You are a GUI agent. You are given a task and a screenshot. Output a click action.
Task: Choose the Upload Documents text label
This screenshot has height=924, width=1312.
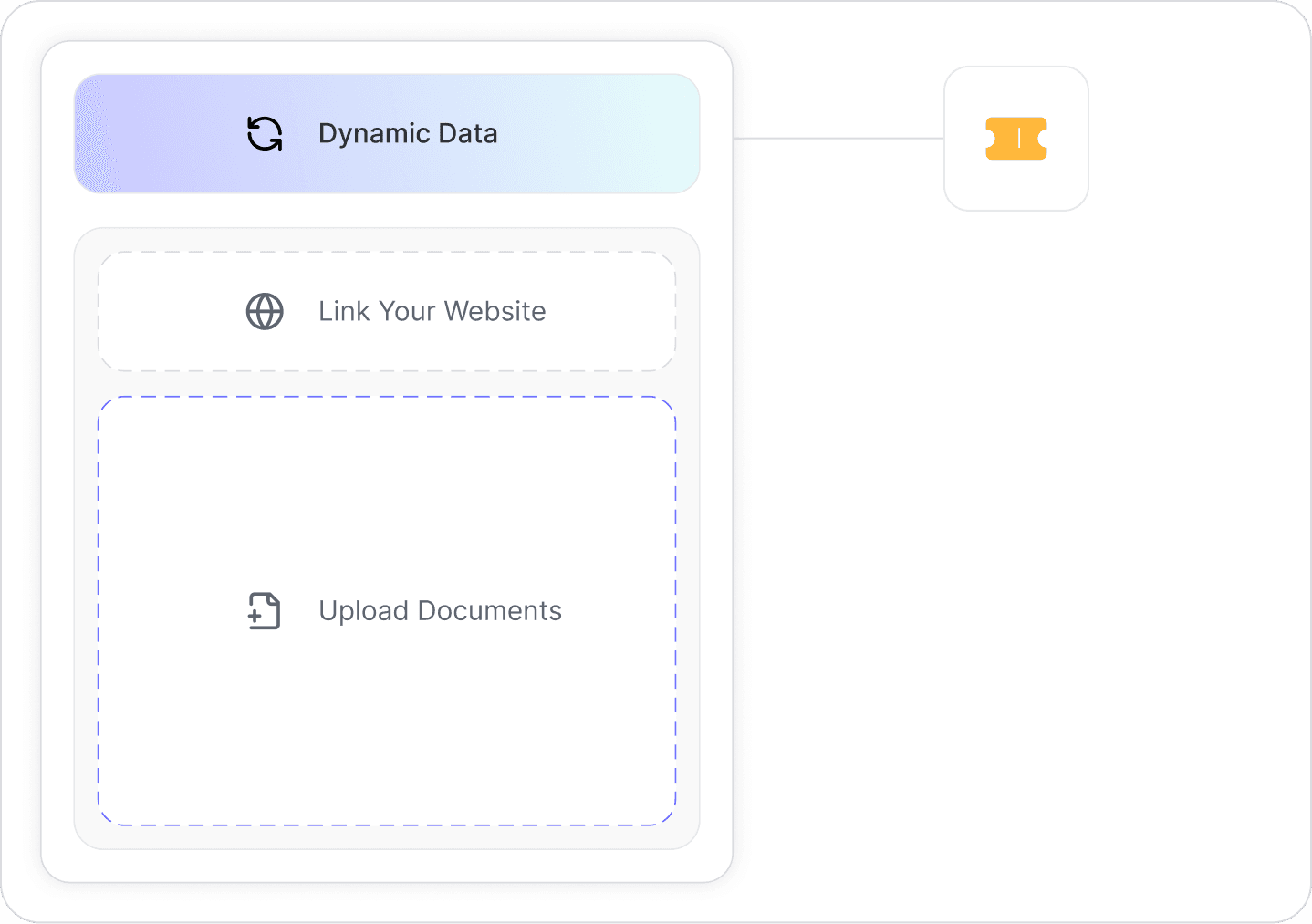point(440,611)
